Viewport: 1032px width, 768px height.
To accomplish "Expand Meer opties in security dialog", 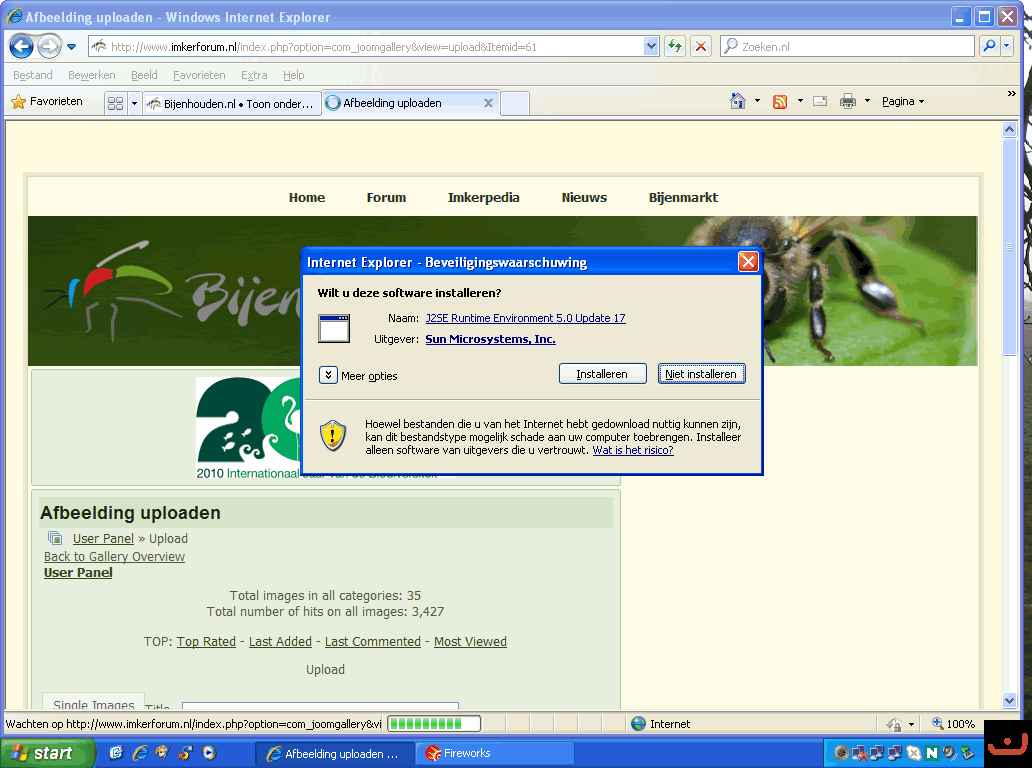I will [328, 375].
